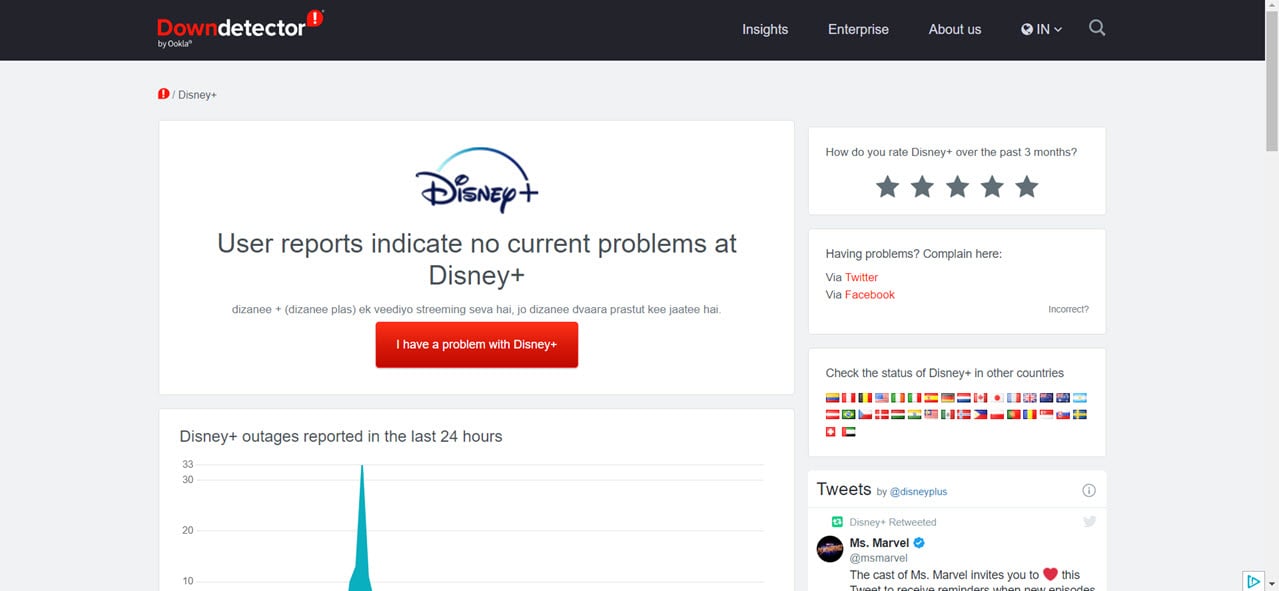The image size is (1279, 591).
Task: Rate Disney+ one star
Action: pos(887,186)
